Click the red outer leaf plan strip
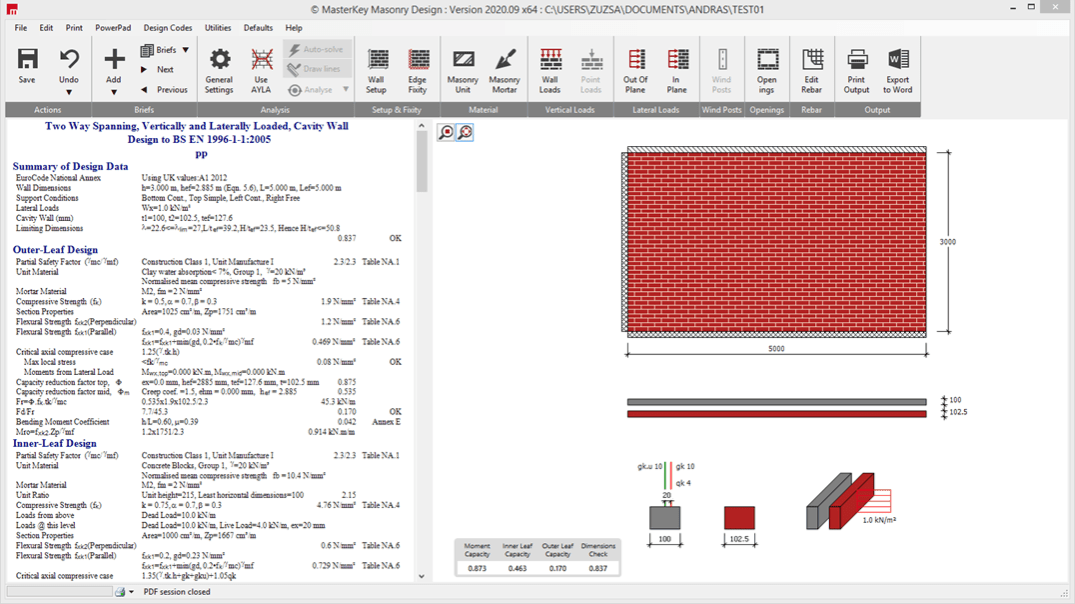 (x=777, y=414)
